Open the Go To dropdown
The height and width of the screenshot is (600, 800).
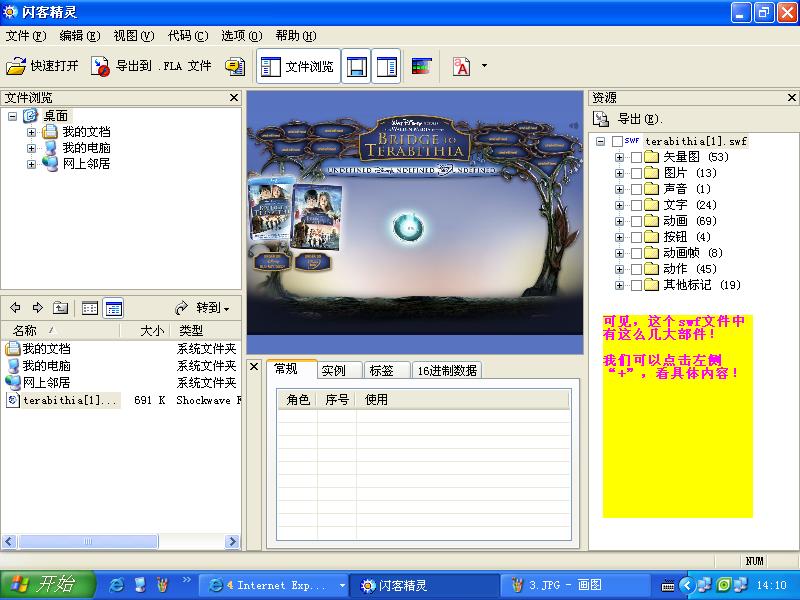pyautogui.click(x=203, y=308)
